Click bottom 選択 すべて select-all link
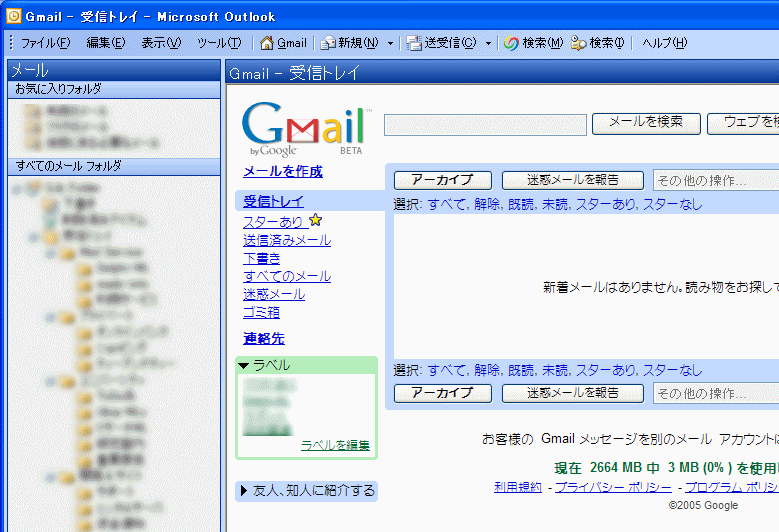The height and width of the screenshot is (532, 779). pyautogui.click(x=447, y=371)
